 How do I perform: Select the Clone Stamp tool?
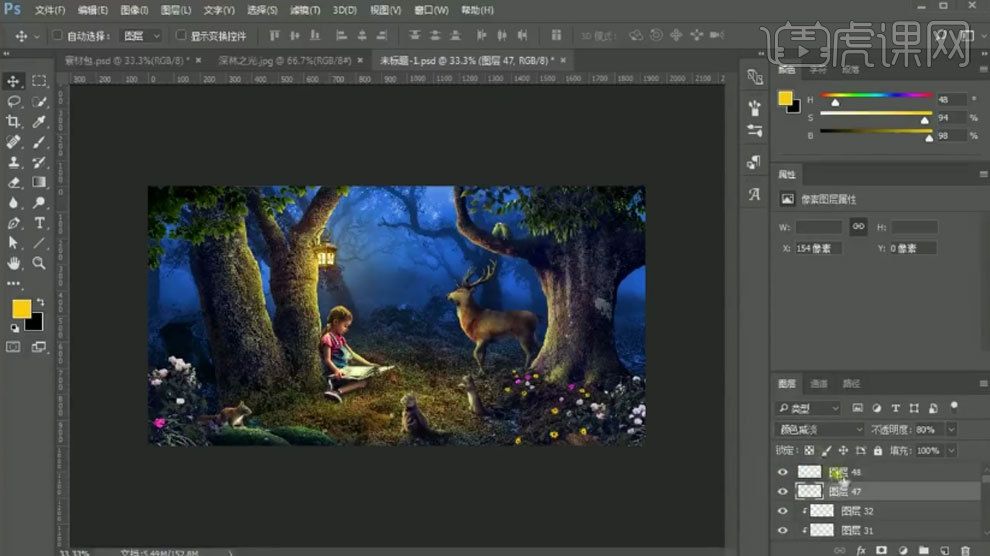(13, 162)
